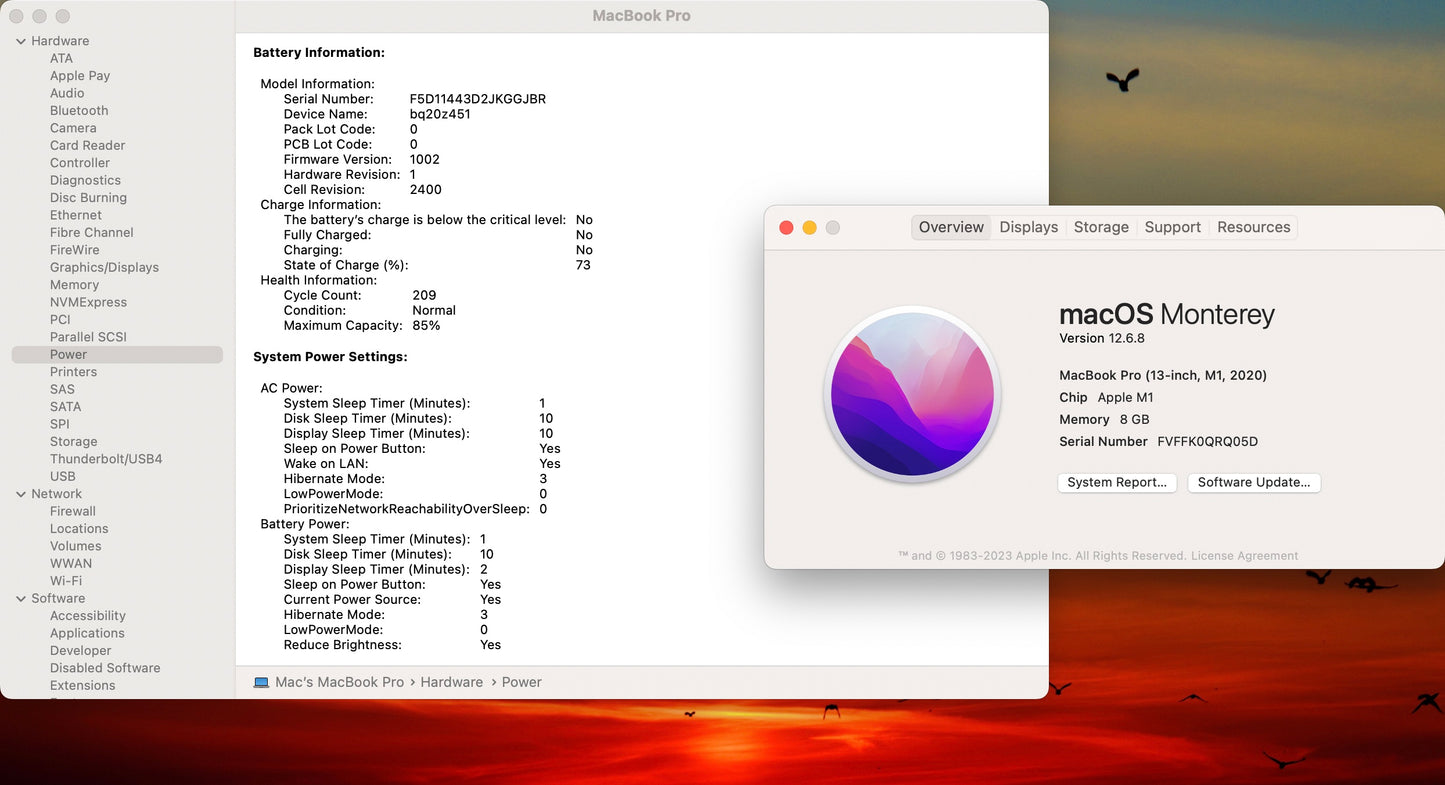Select SAS in the sidebar
This screenshot has height=785, width=1445.
coord(62,389)
